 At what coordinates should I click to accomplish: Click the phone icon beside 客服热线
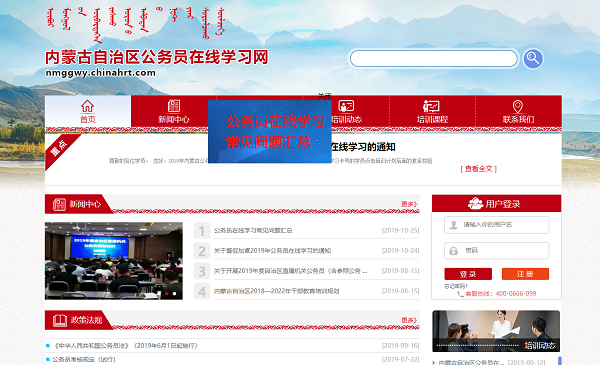pyautogui.click(x=460, y=294)
